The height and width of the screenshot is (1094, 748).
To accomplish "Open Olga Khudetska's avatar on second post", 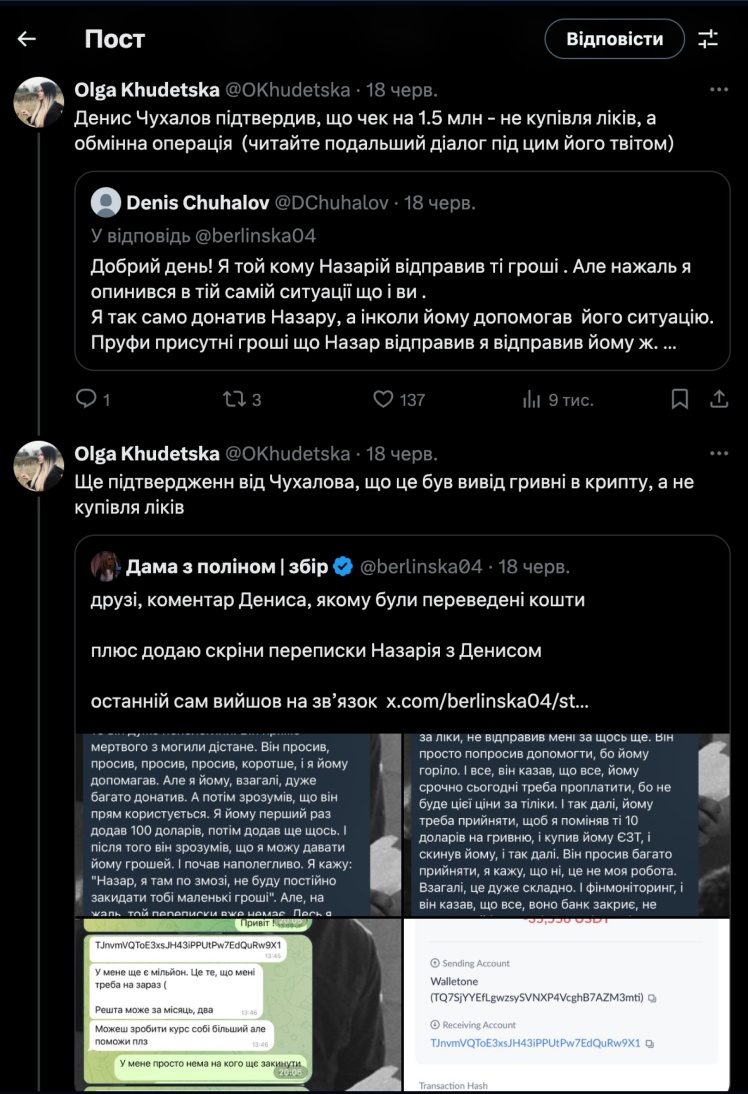I will click(39, 465).
